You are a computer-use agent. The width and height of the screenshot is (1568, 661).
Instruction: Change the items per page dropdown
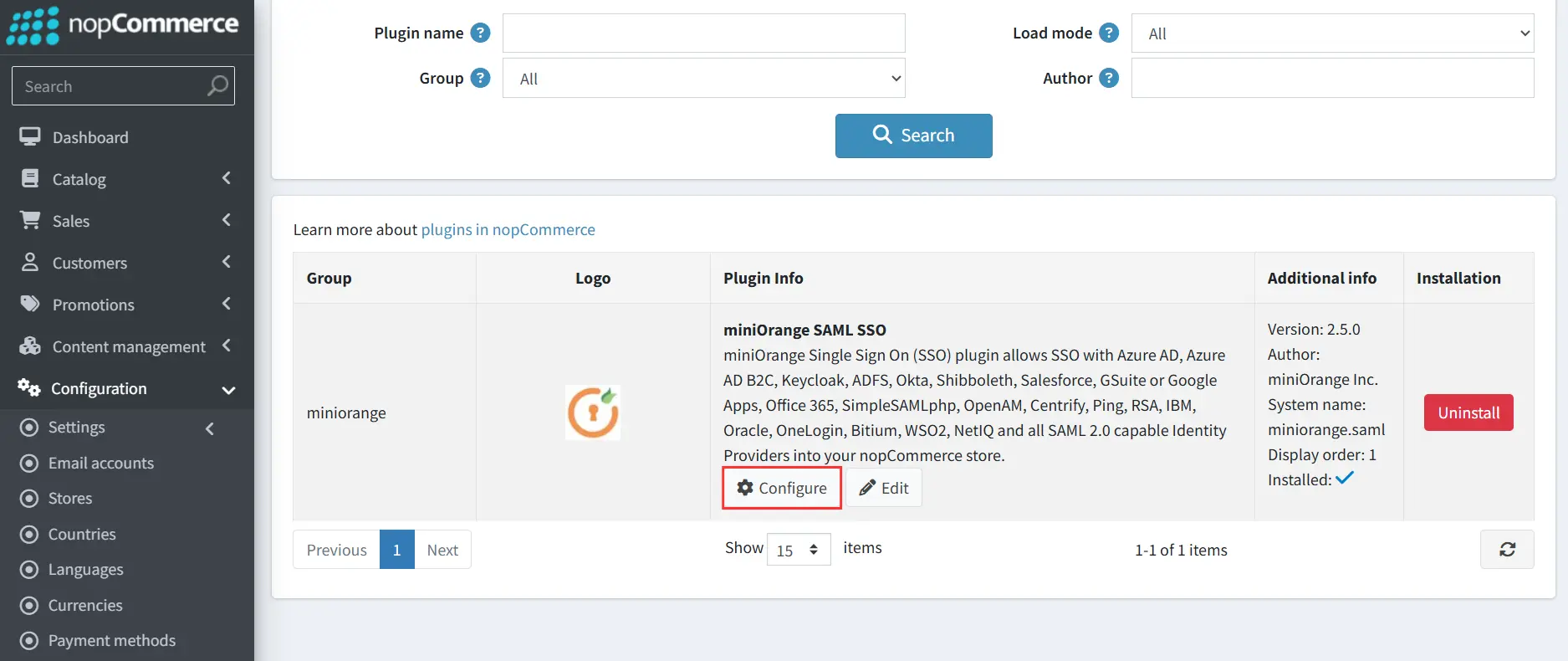tap(799, 550)
